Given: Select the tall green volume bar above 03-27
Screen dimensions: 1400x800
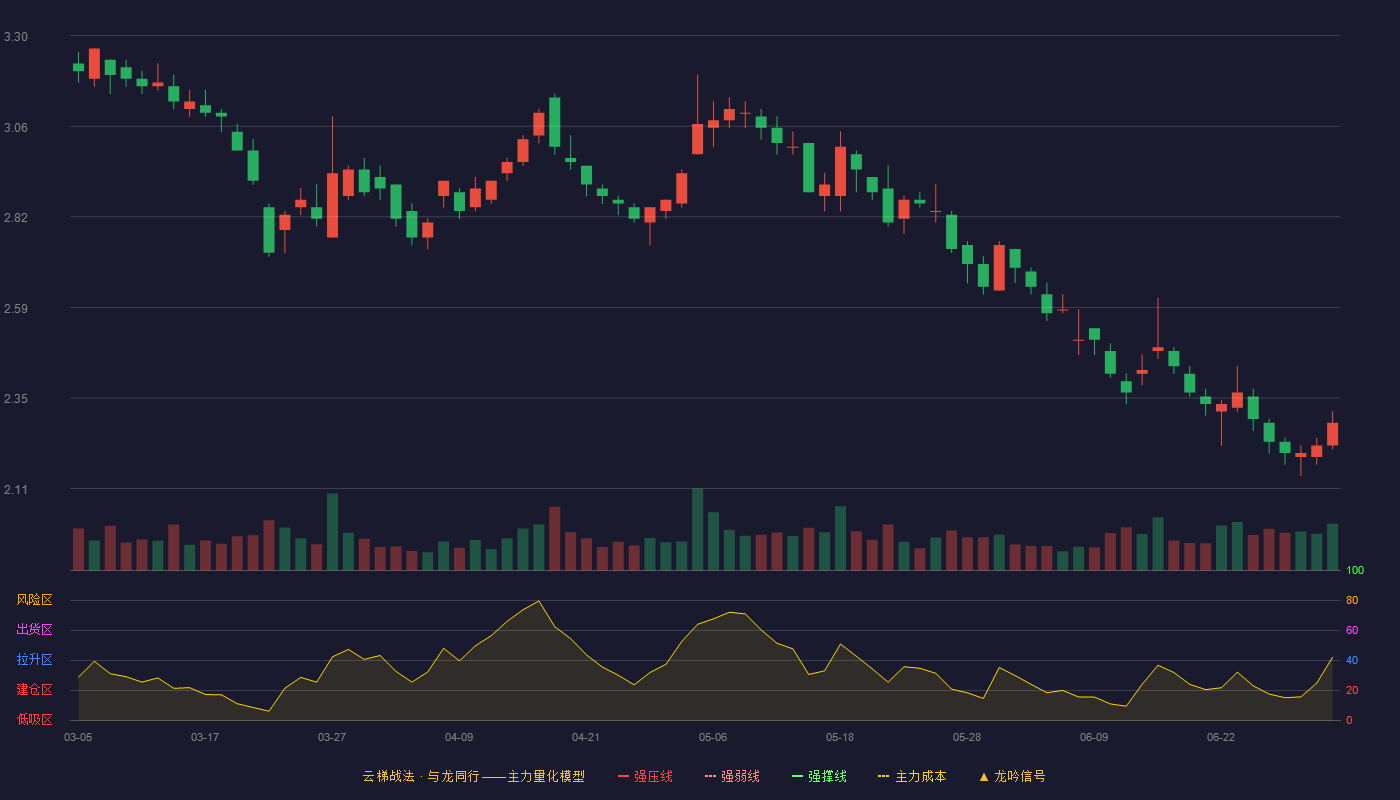Looking at the screenshot, I should click(x=332, y=532).
